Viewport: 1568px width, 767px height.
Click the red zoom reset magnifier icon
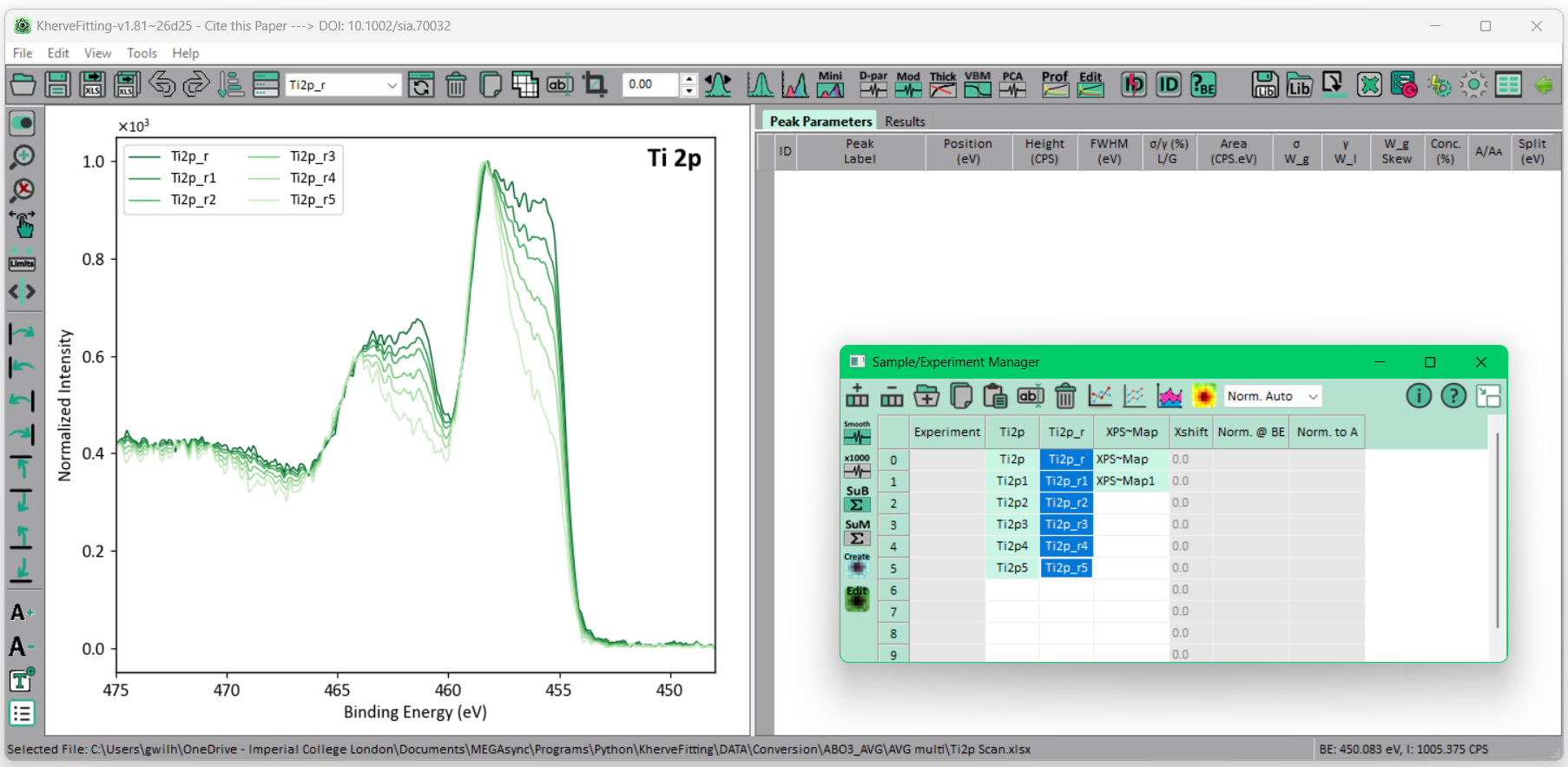23,191
